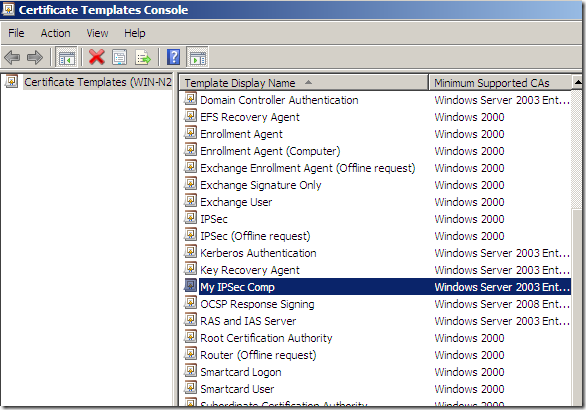Screen dimensions: 586x410
Task: Click Windows 2000 cell in Enrollment Agent row
Action: click(x=469, y=134)
